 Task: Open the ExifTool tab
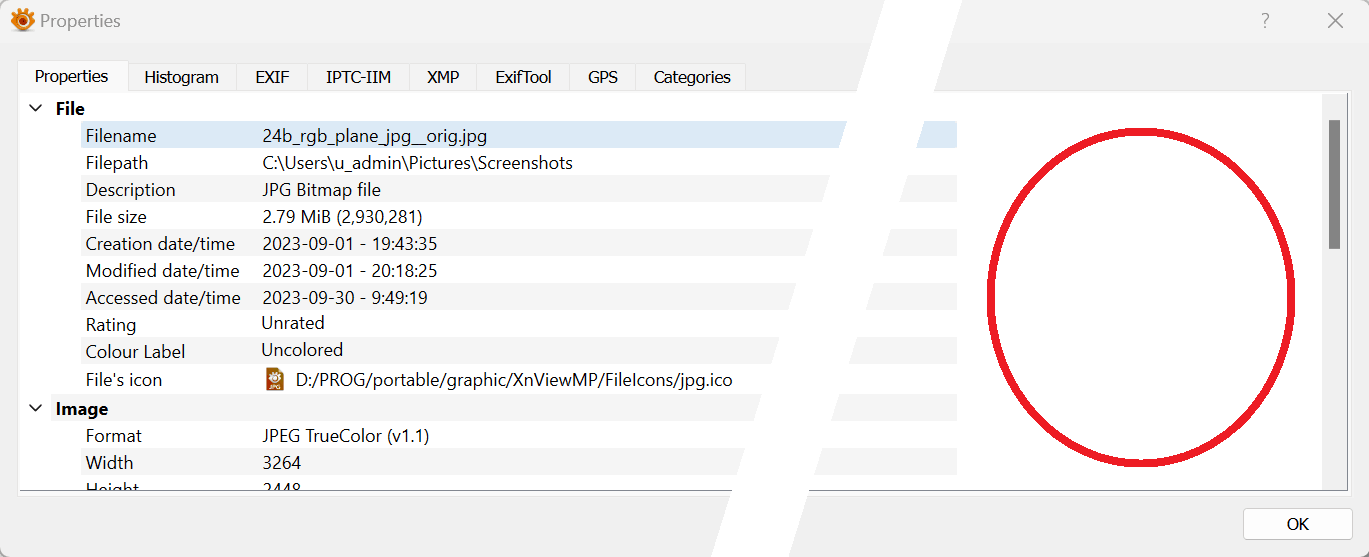[523, 77]
